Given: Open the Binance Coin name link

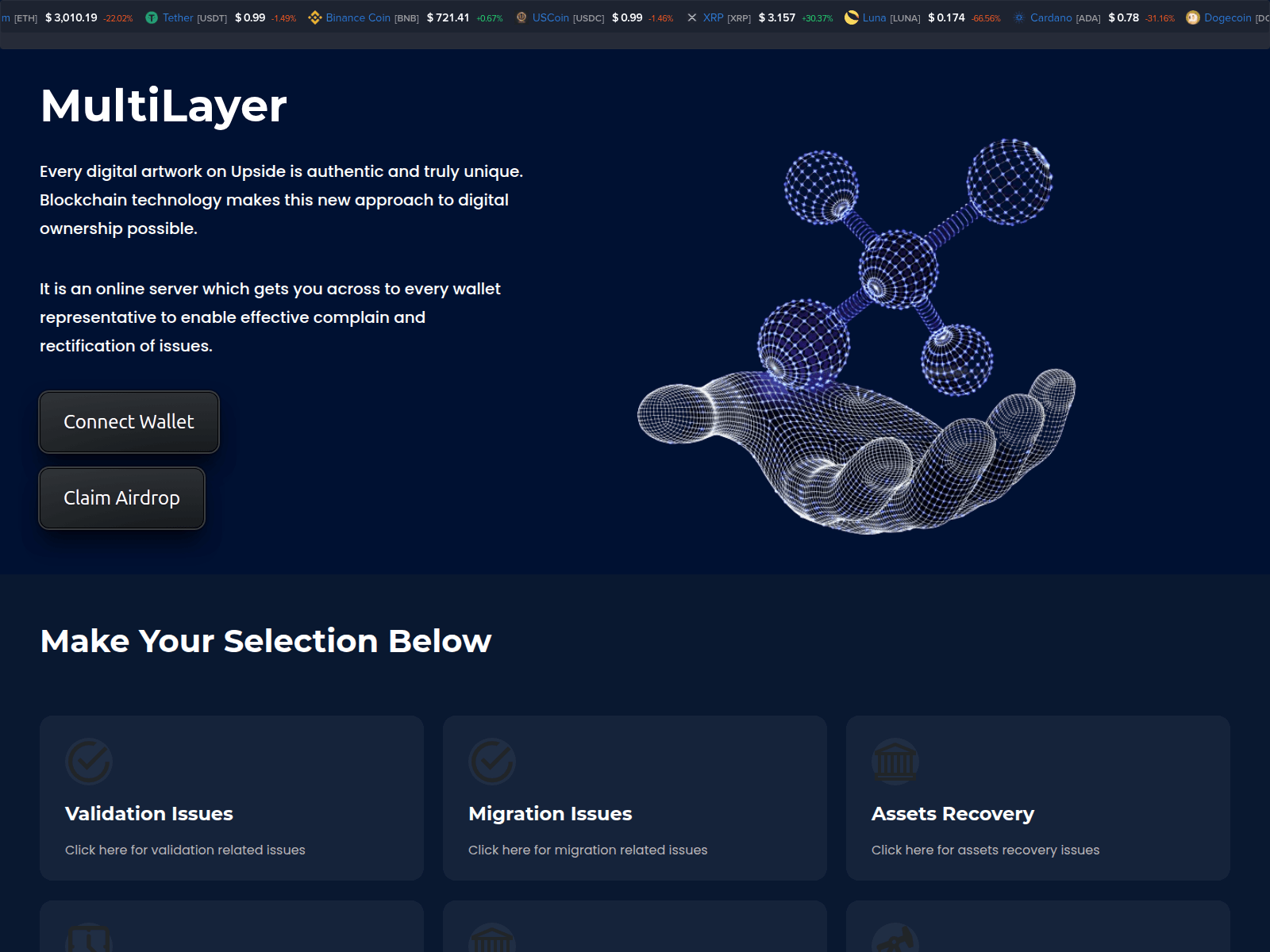Looking at the screenshot, I should [358, 17].
